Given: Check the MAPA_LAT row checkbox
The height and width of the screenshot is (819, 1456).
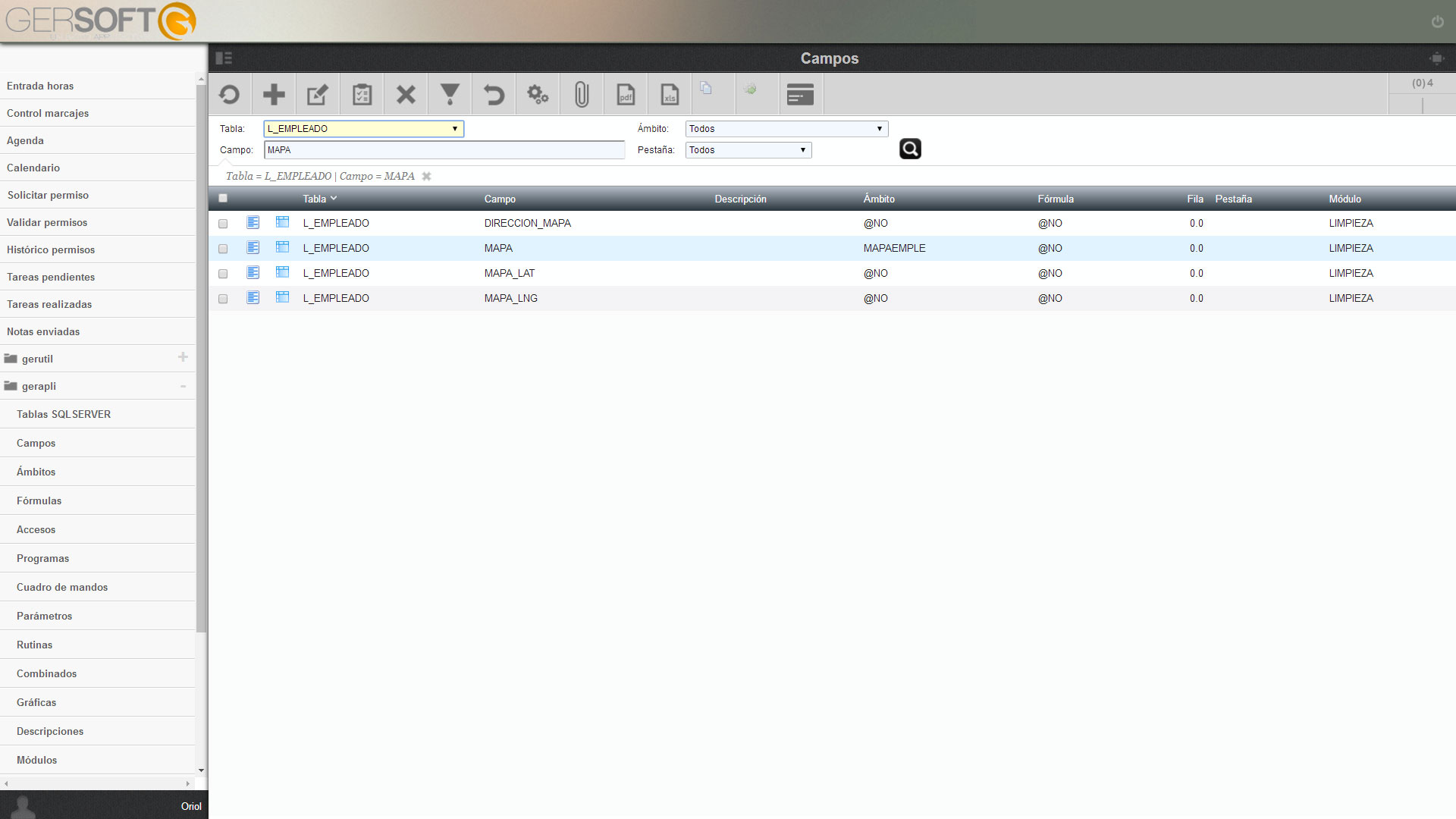Looking at the screenshot, I should click(223, 274).
